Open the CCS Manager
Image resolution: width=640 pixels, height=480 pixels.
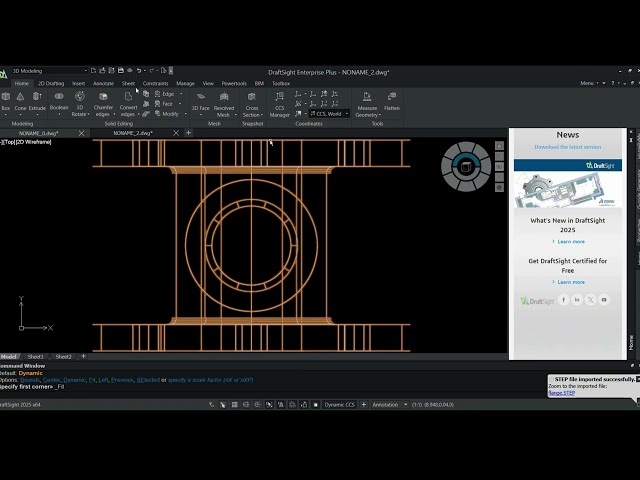coord(280,104)
